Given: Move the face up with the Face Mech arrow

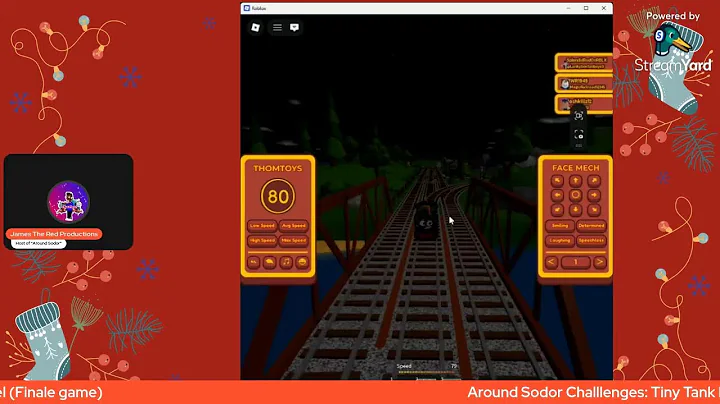Looking at the screenshot, I should [x=575, y=181].
